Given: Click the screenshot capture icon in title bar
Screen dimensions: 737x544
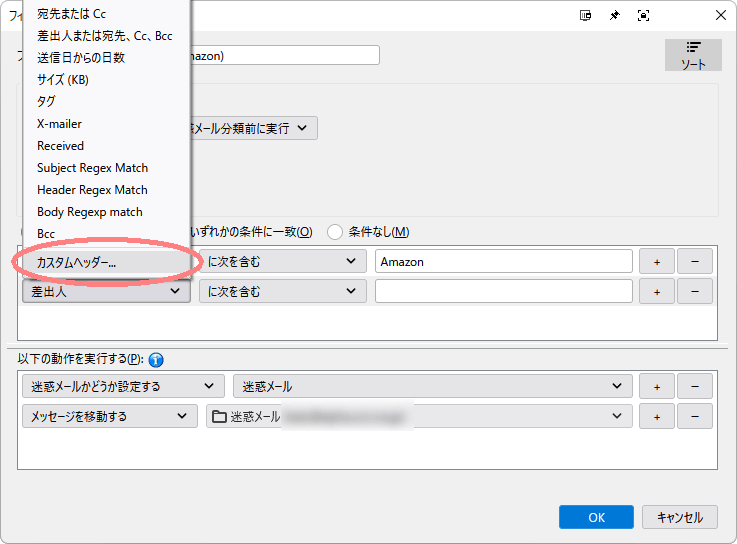Looking at the screenshot, I should pos(643,16).
